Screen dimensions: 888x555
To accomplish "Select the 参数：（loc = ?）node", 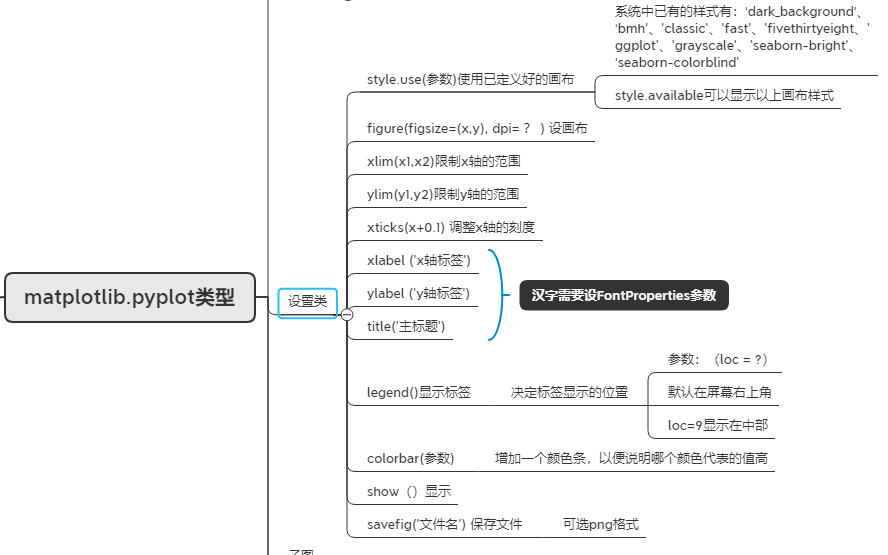I will (x=718, y=360).
